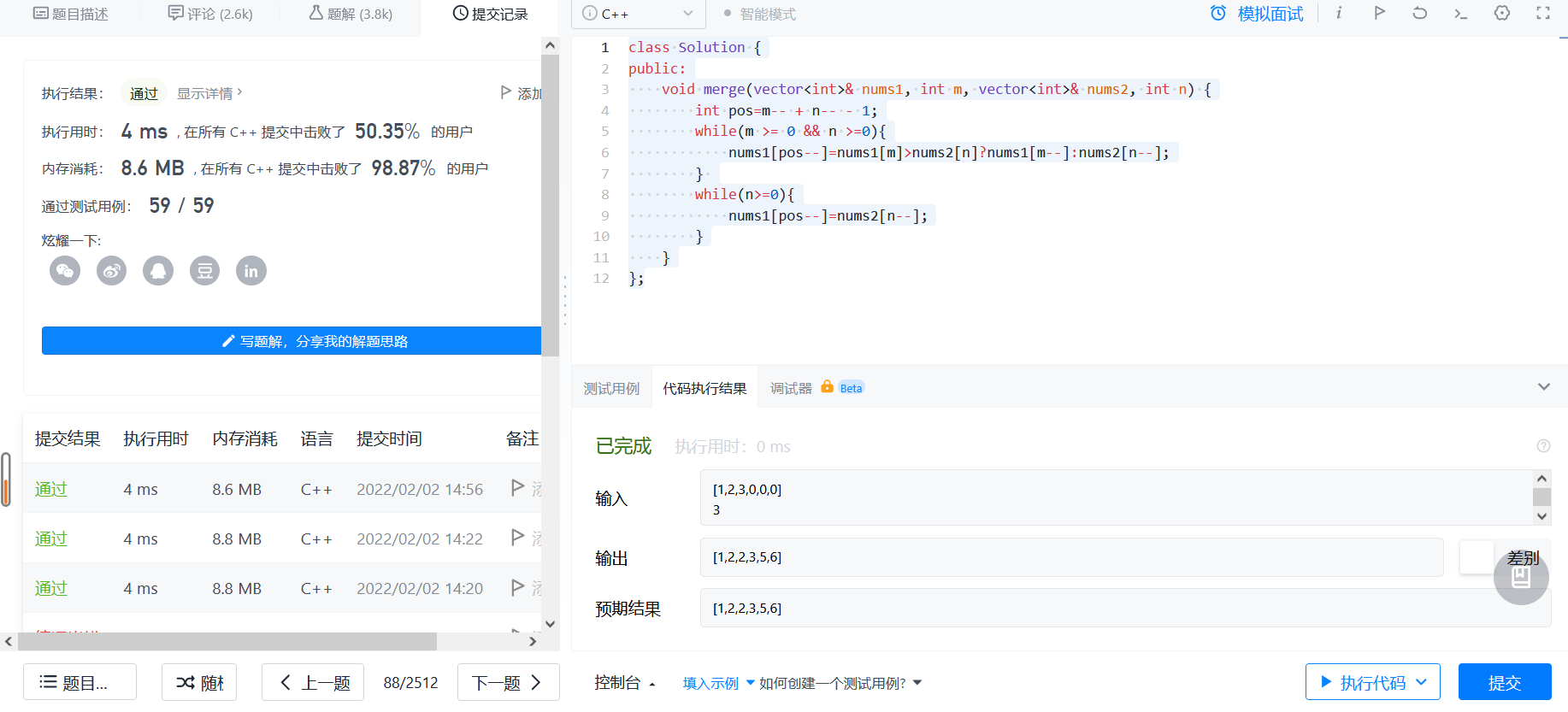Go to previous problem with 上一题
The image size is (1568, 712).
click(x=313, y=682)
